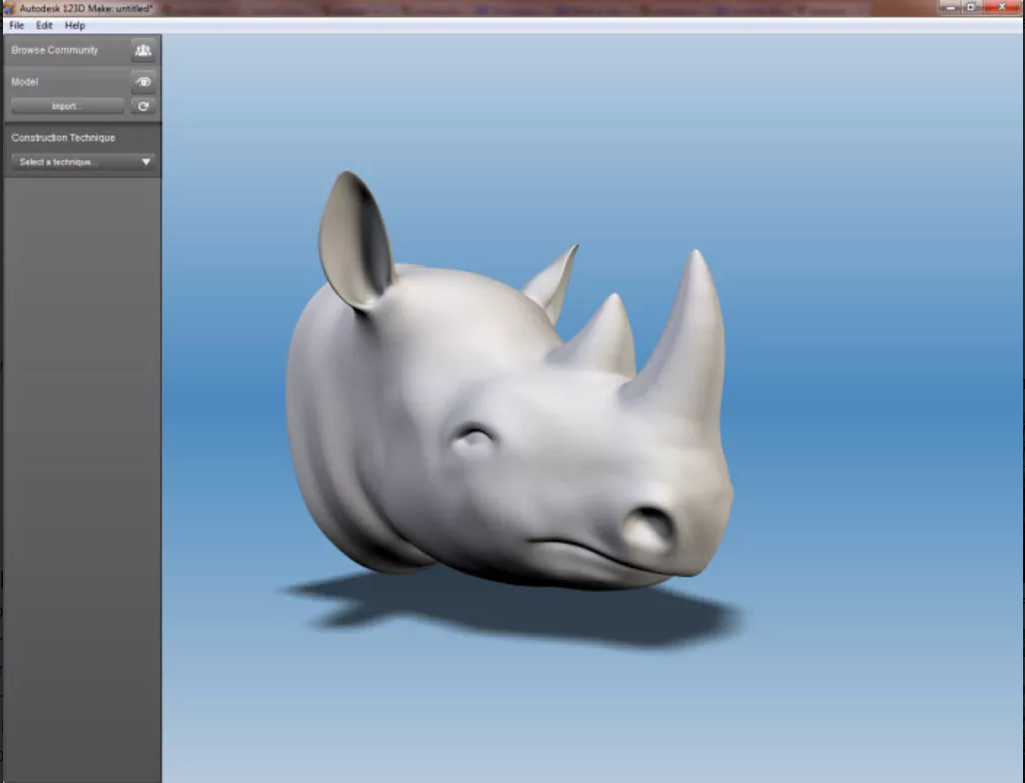Click the Autodesk 123D Make title bar icon
1025x783 pixels.
(9, 8)
